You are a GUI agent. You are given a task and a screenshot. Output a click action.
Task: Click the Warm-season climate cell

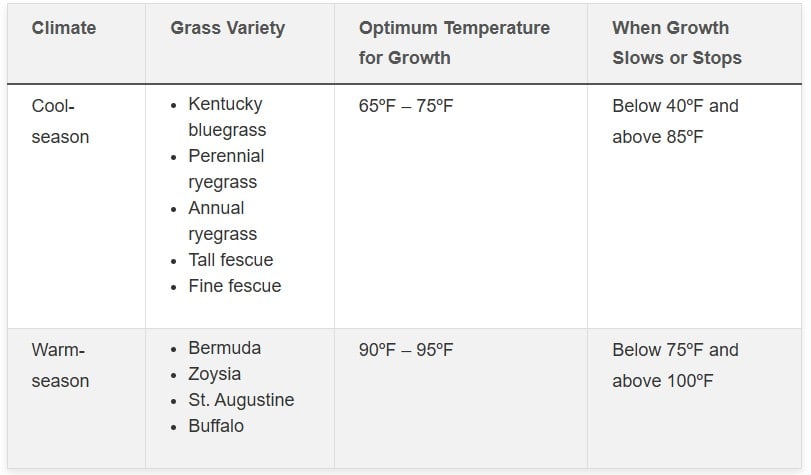click(60, 365)
